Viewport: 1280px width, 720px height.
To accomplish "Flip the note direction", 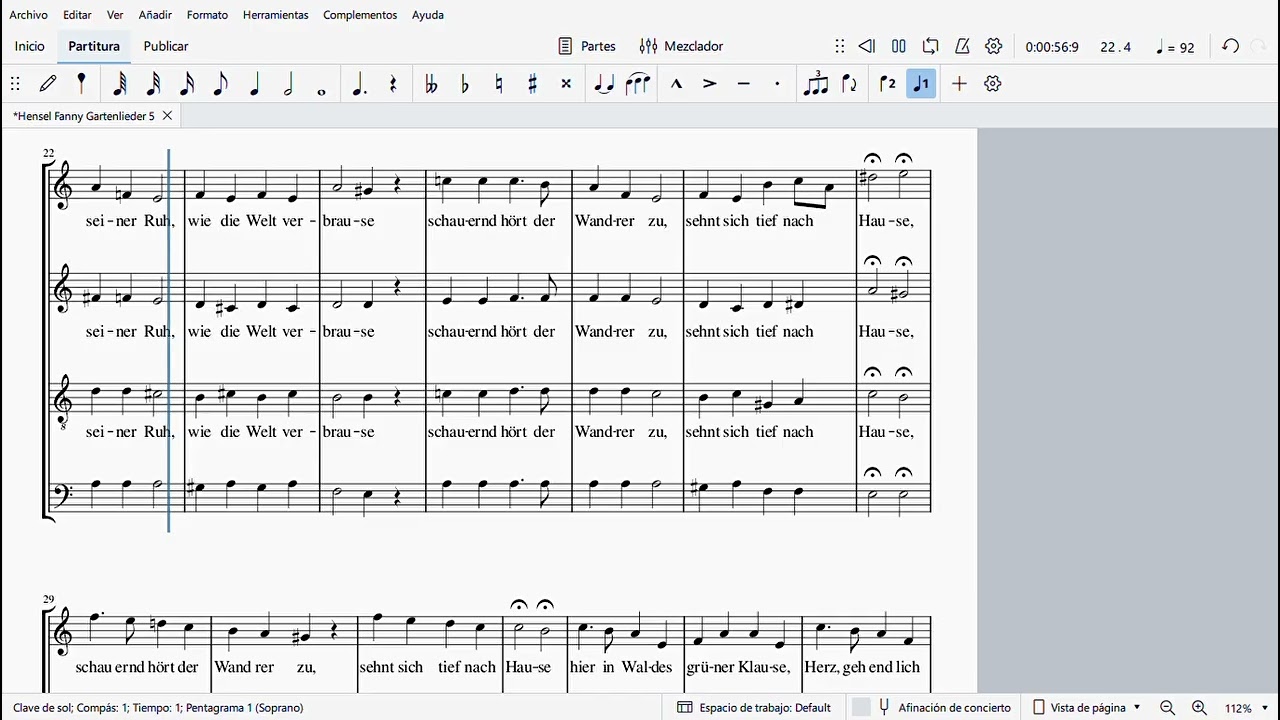I will tap(850, 84).
